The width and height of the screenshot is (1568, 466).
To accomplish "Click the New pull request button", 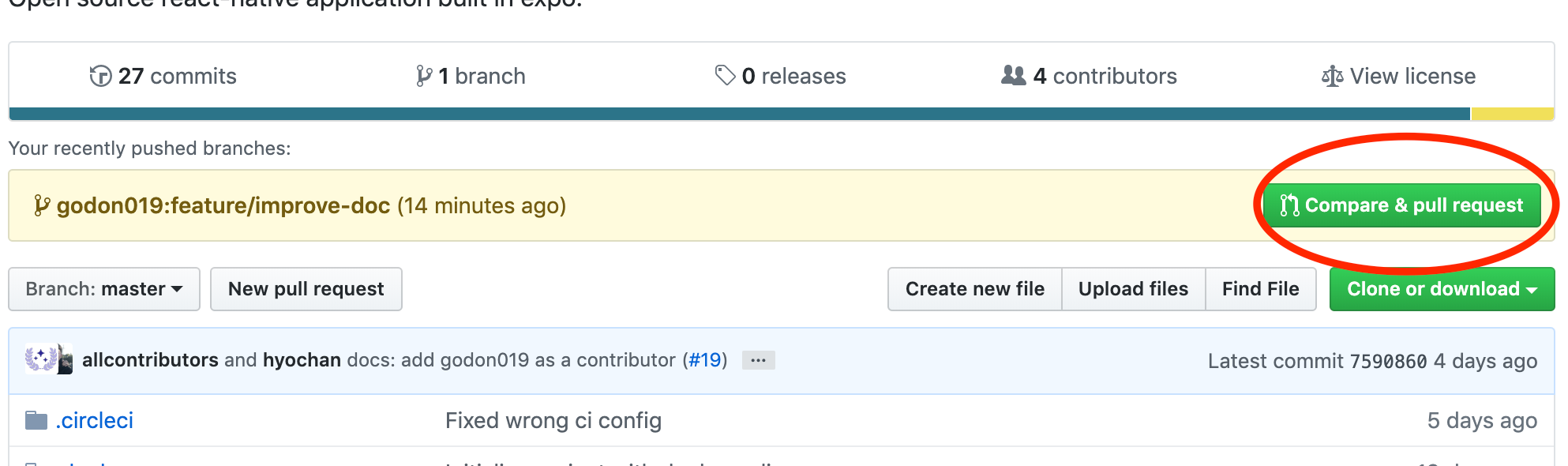I will pos(306,289).
